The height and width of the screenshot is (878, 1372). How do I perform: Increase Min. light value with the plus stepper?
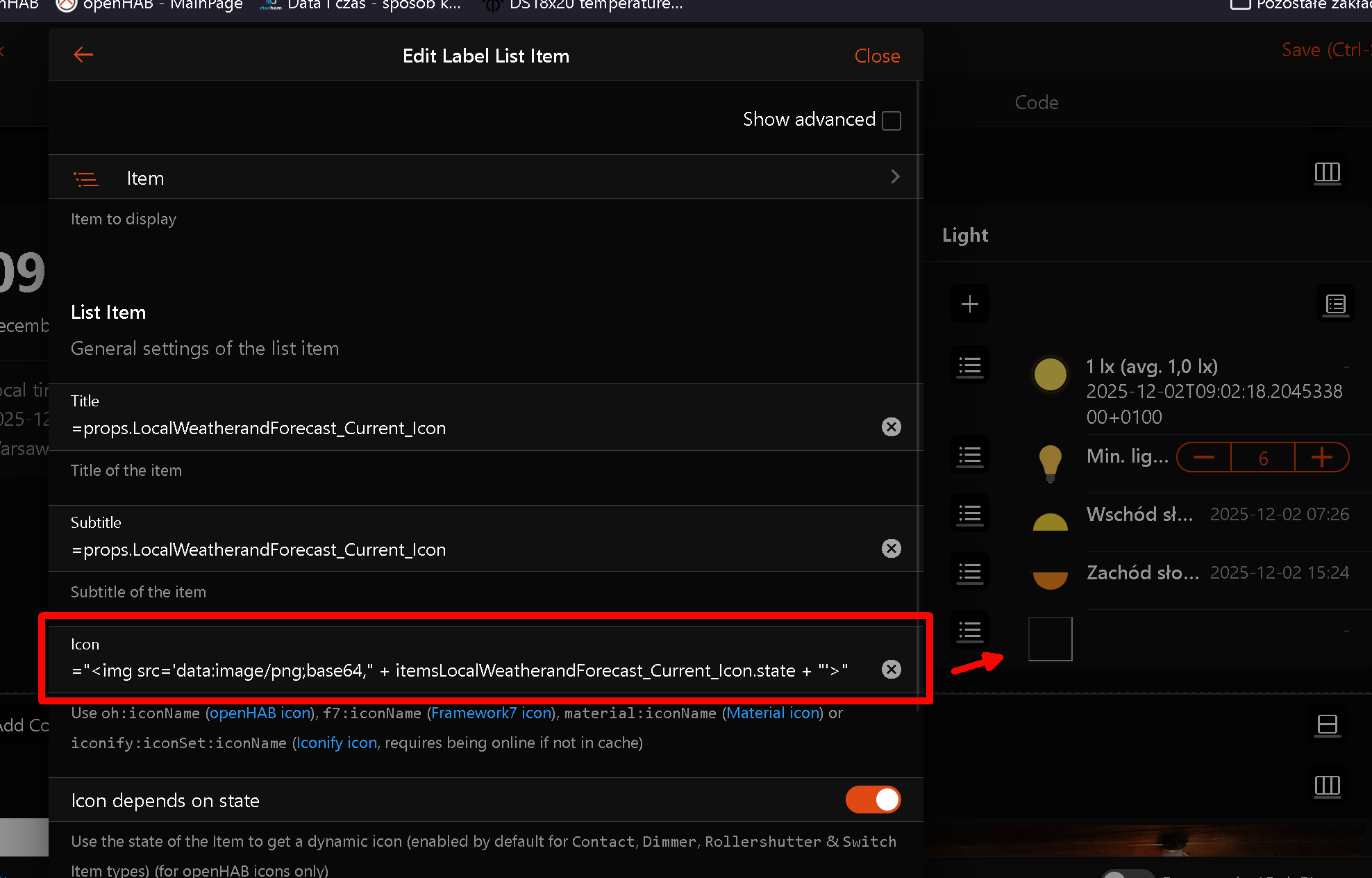pyautogui.click(x=1321, y=458)
